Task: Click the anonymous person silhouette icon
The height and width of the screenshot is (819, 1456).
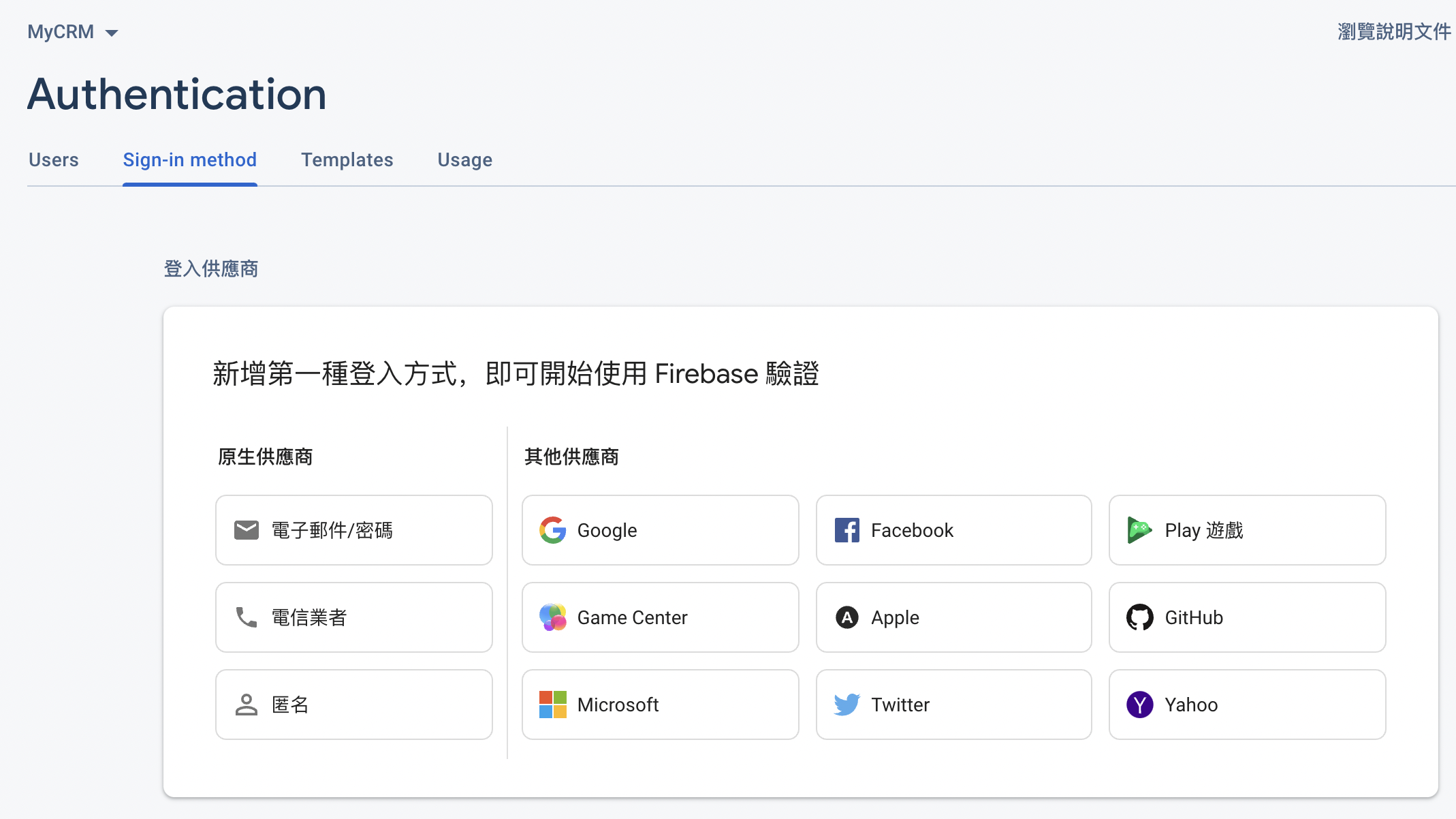Action: pyautogui.click(x=246, y=705)
